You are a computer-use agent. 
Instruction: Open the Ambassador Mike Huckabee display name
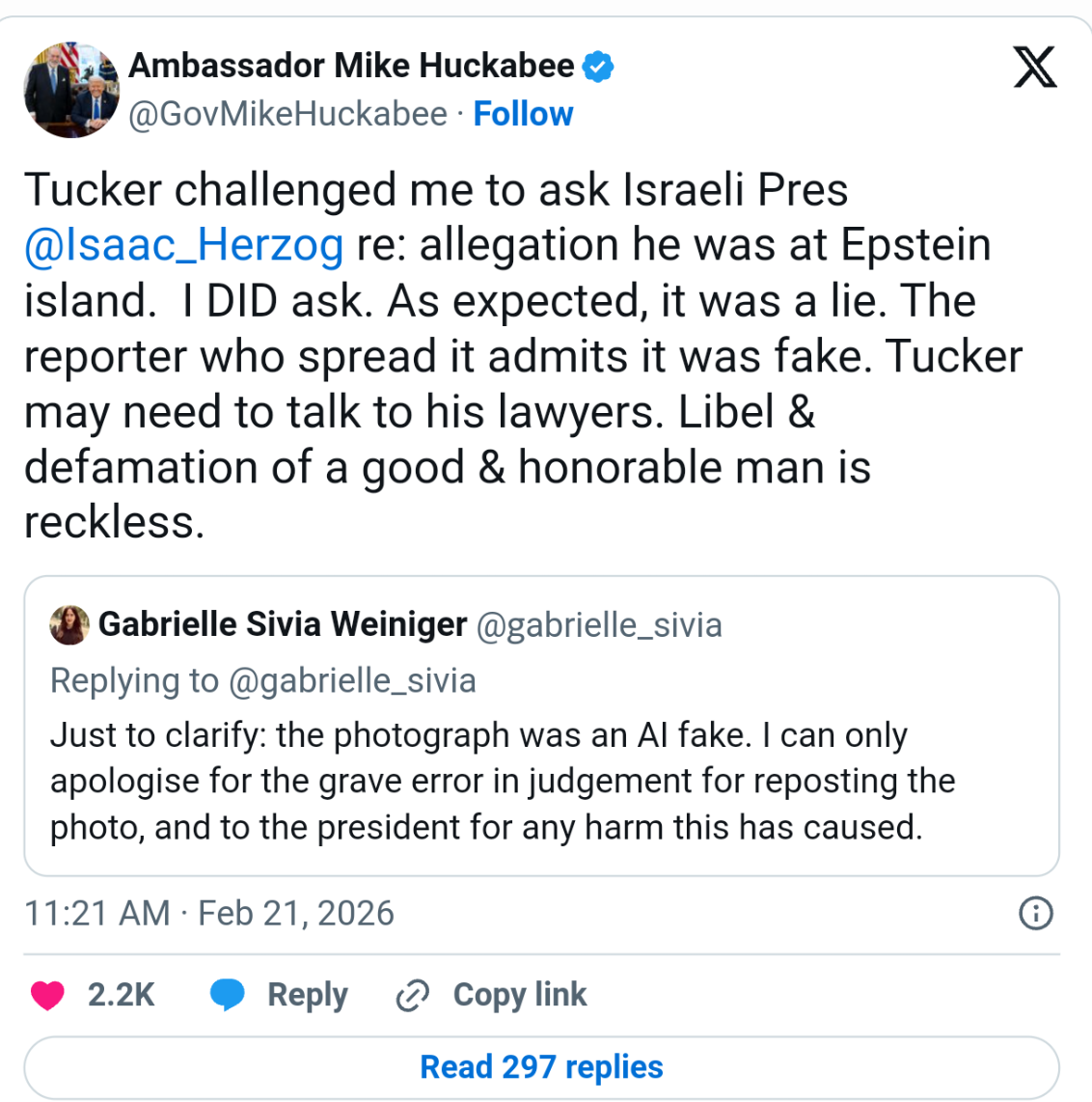pos(351,66)
